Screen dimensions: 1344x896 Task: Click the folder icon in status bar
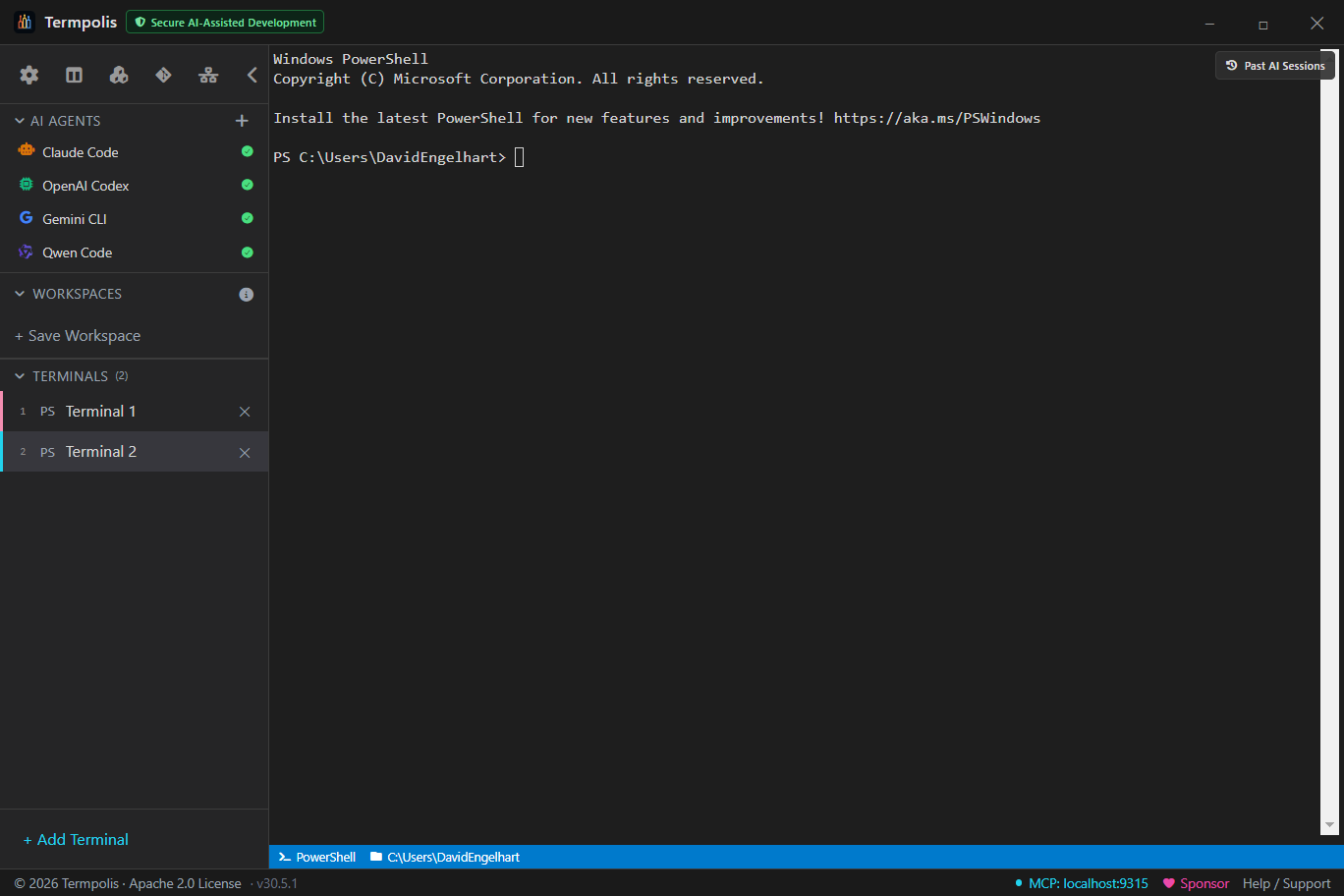376,857
